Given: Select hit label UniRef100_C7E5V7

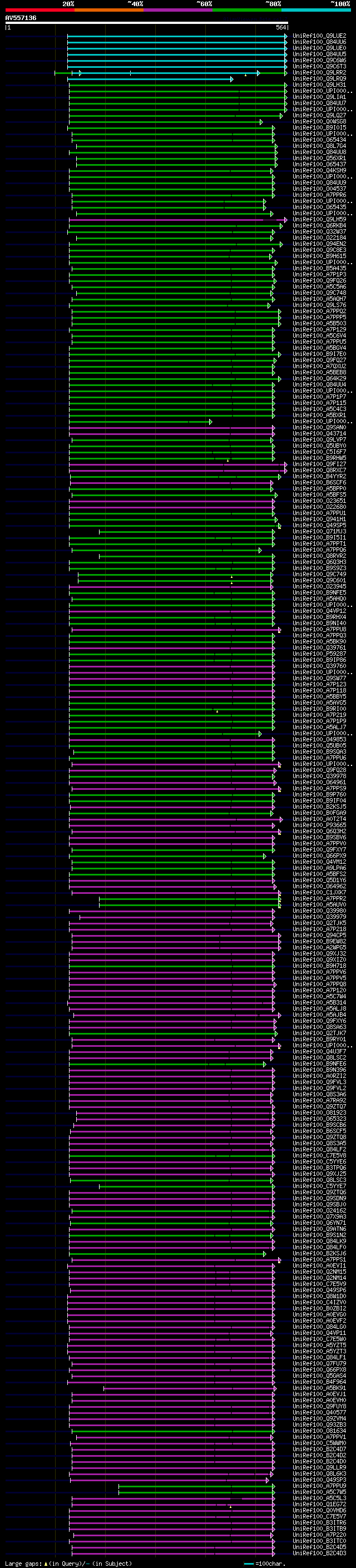Looking at the screenshot, I should click(x=319, y=1516).
